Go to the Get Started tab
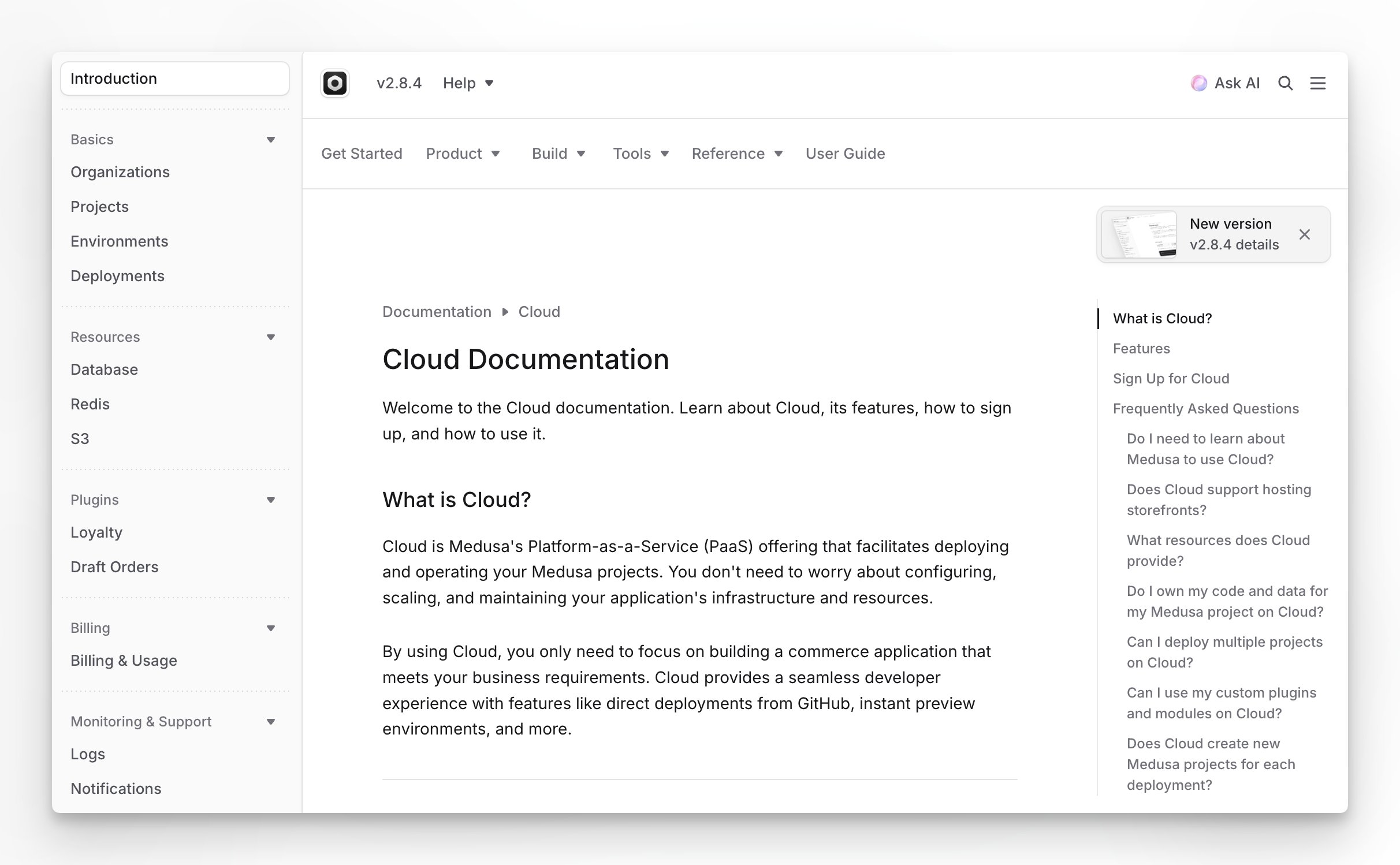This screenshot has height=865, width=1400. tap(362, 154)
